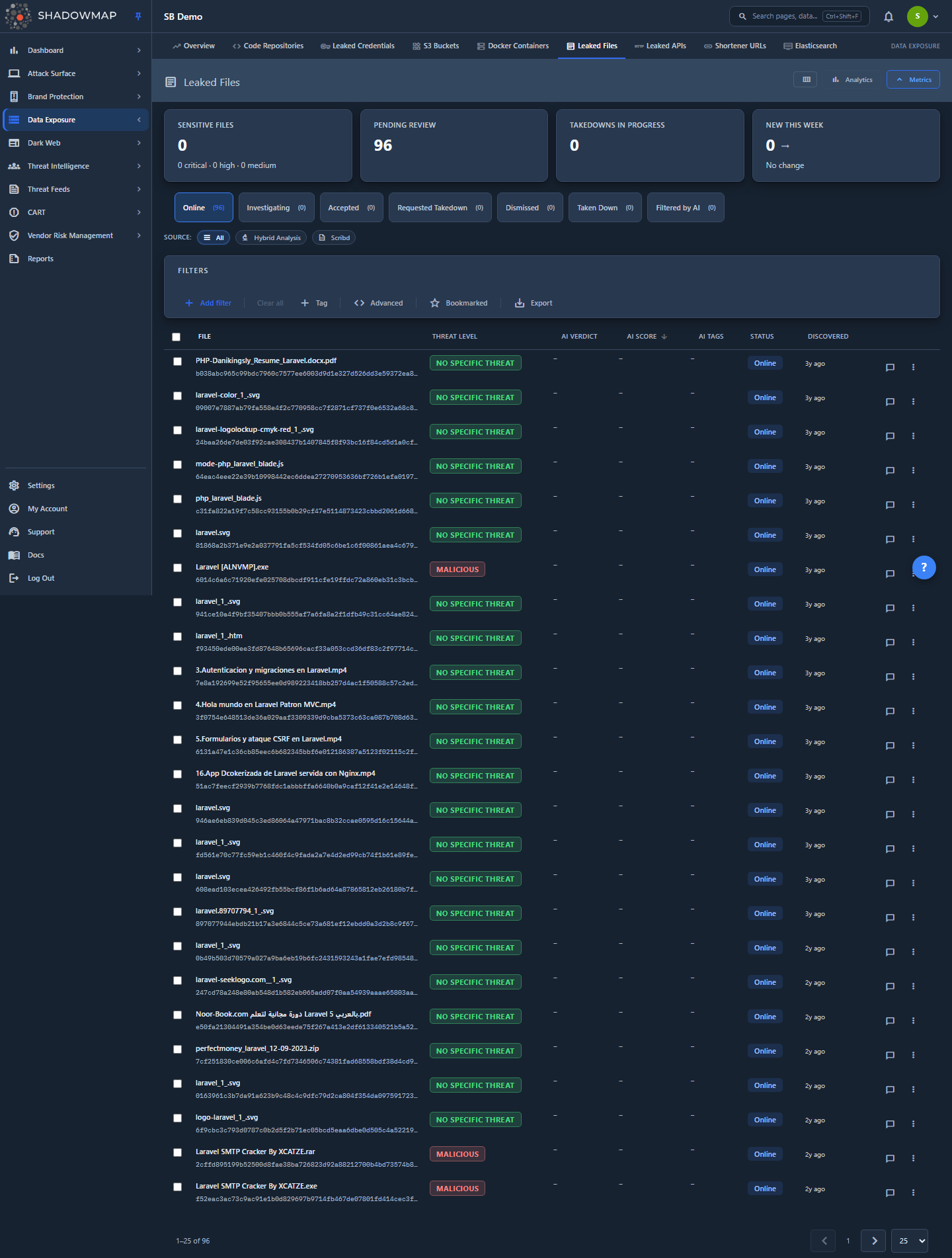Select checkbox for 5.Formularios y ataque CSRF
Screen dimensions: 952x1258
(x=177, y=739)
